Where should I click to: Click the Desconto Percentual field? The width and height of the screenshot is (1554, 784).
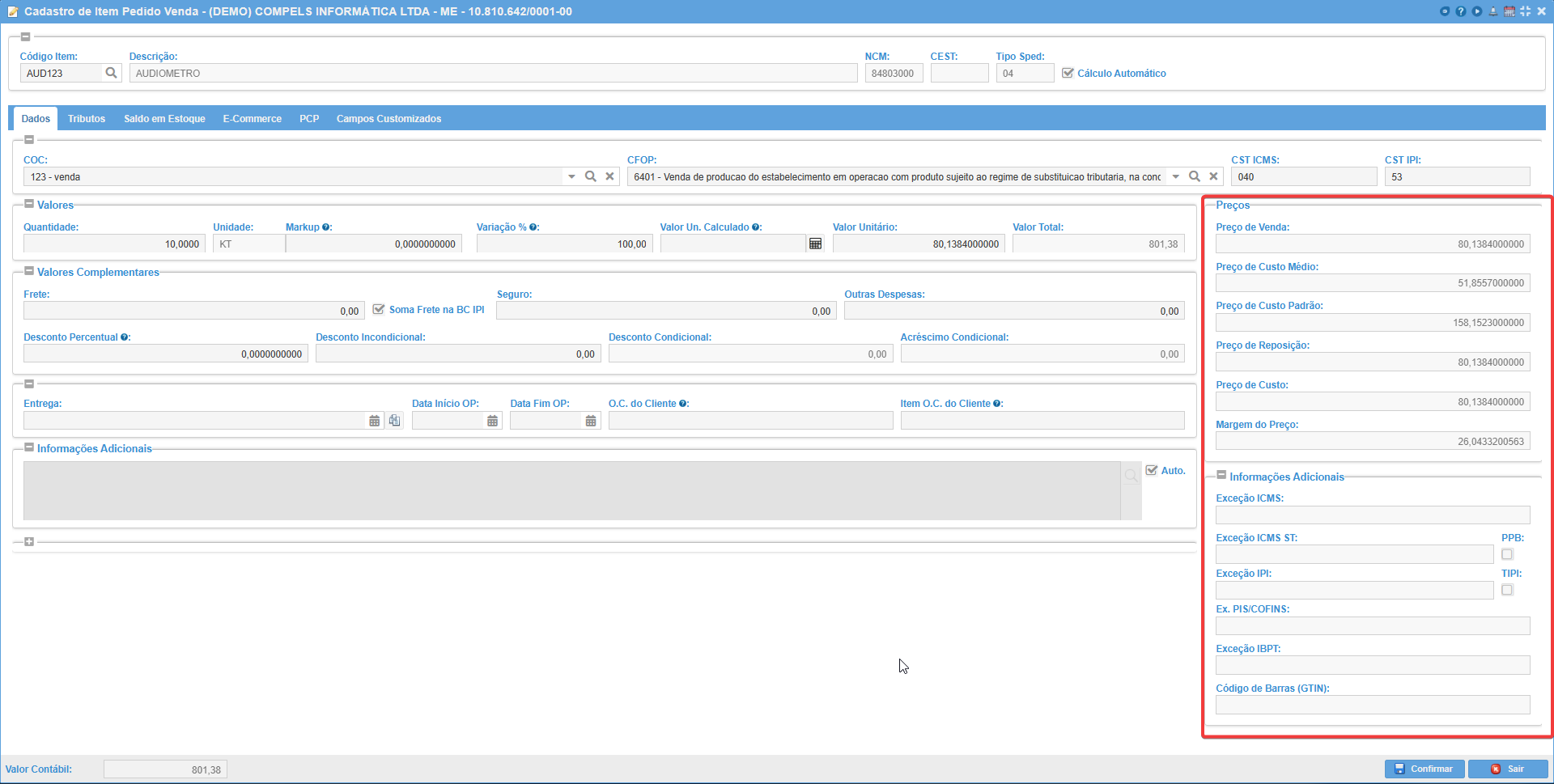(165, 354)
